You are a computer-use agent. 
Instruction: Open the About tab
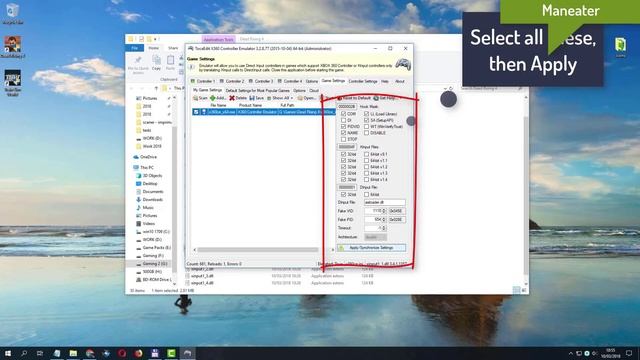400,81
